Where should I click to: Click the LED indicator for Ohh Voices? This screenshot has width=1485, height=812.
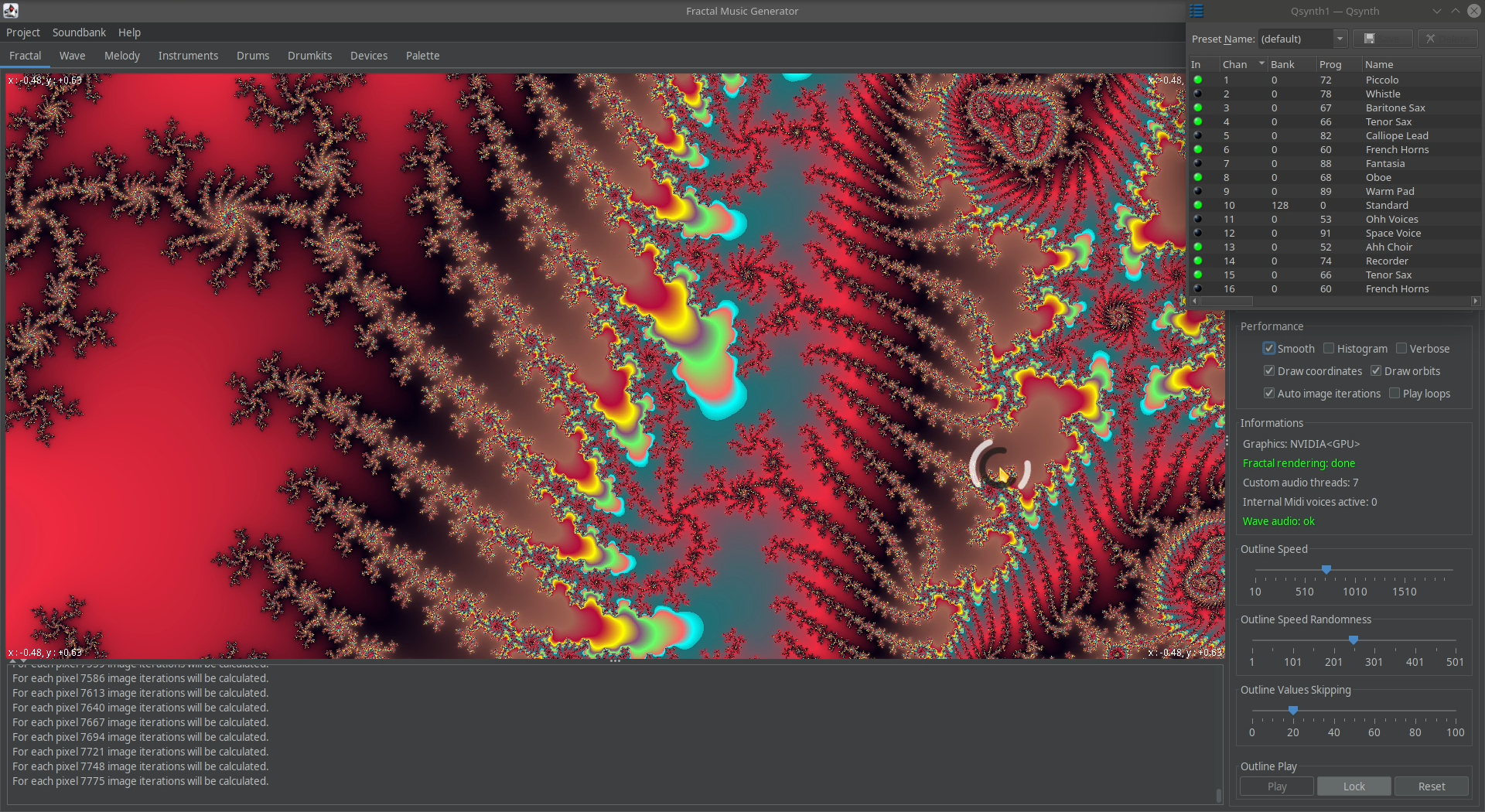[x=1198, y=219]
